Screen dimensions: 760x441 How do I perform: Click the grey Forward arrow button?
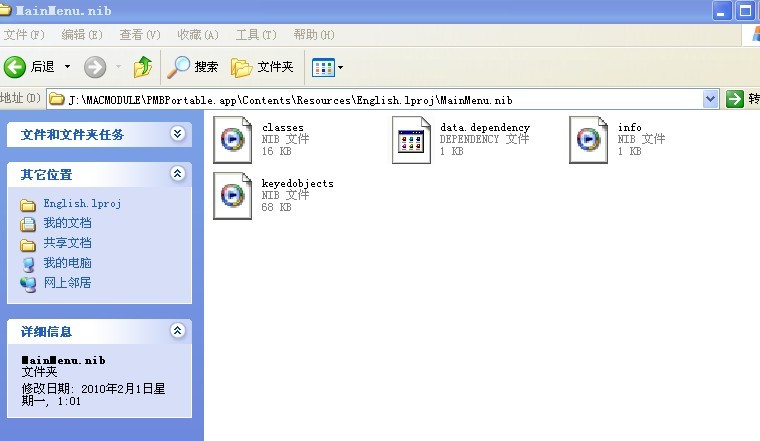click(x=95, y=67)
